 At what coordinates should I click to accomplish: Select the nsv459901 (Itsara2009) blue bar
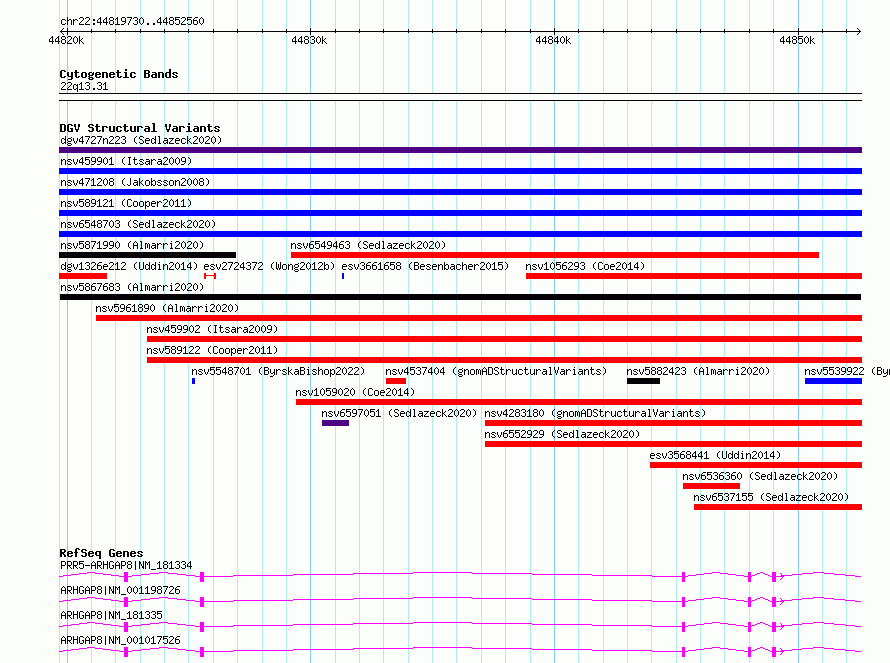pyautogui.click(x=460, y=171)
